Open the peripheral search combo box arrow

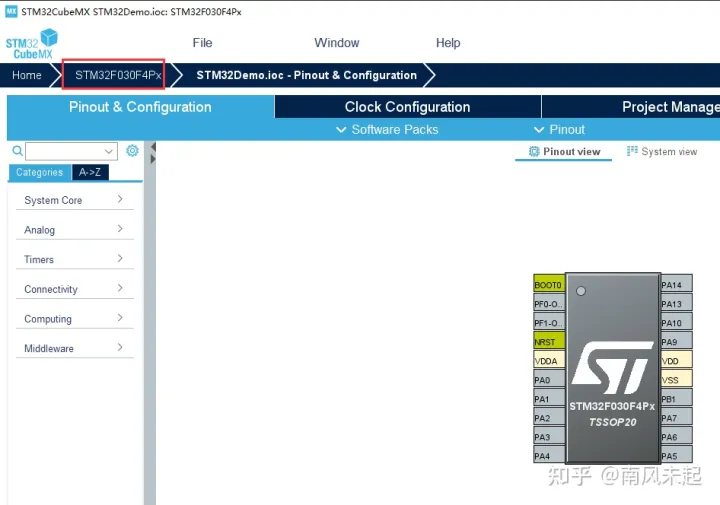[109, 151]
